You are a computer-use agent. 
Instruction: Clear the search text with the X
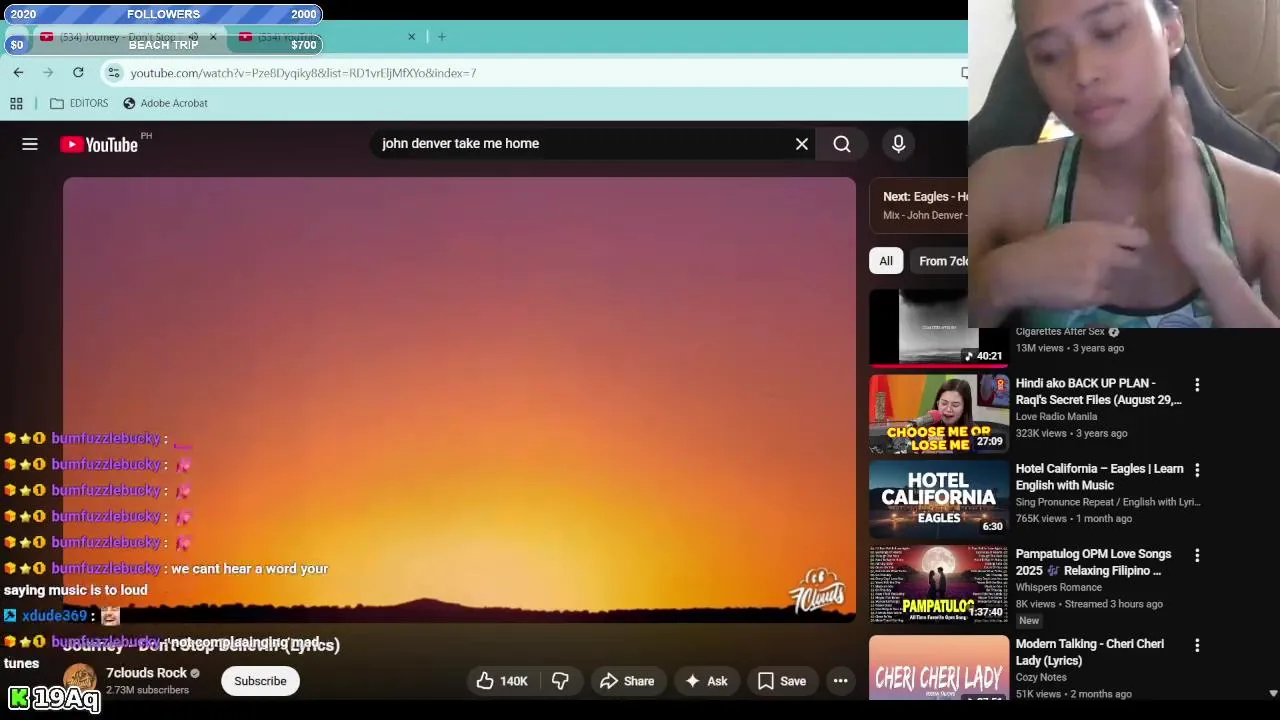point(802,144)
